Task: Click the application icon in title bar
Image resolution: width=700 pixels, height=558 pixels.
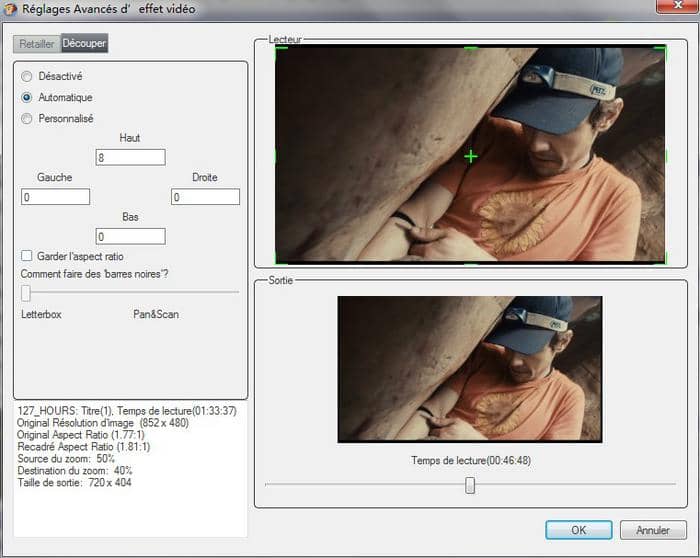Action: 10,9
